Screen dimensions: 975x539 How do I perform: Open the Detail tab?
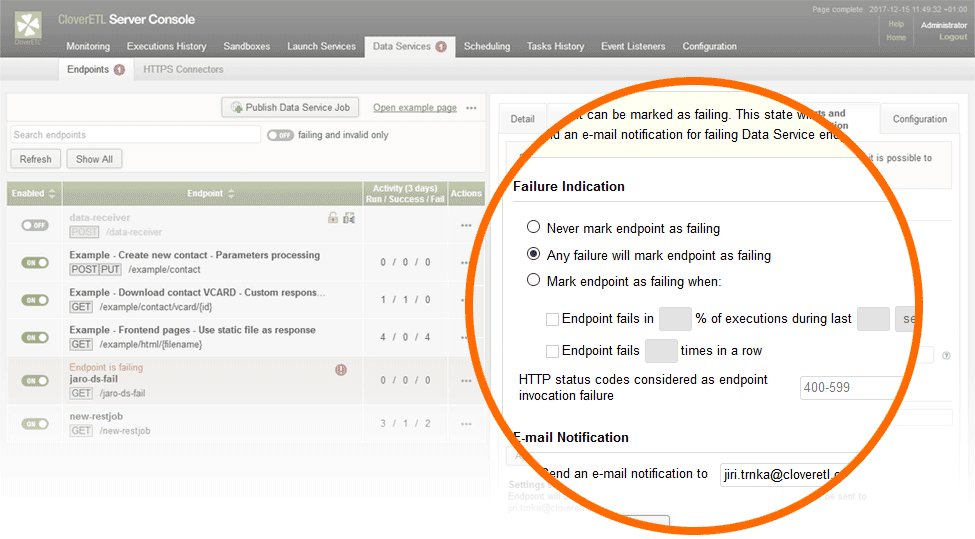tap(522, 119)
